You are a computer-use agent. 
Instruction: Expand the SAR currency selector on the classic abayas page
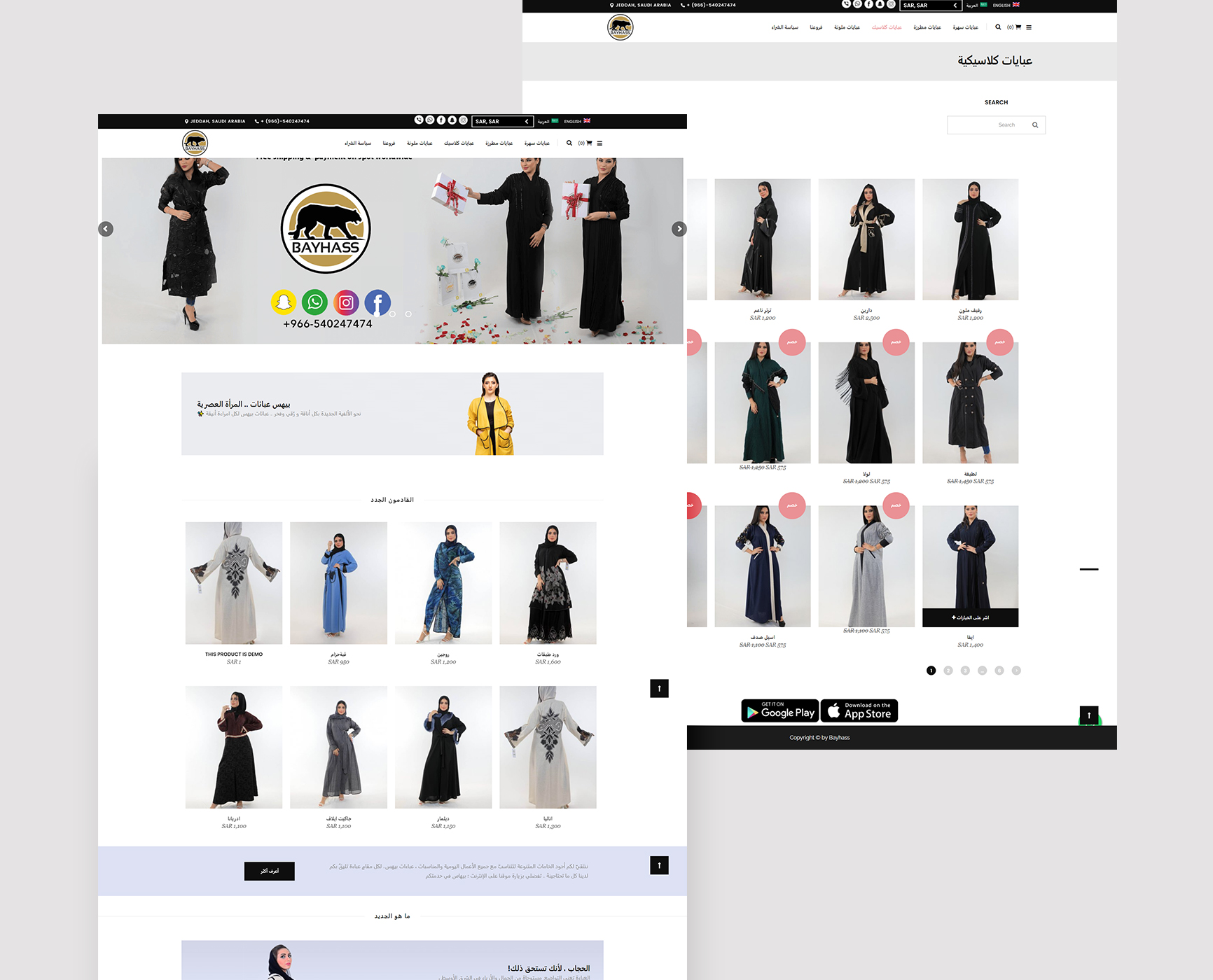(x=930, y=6)
